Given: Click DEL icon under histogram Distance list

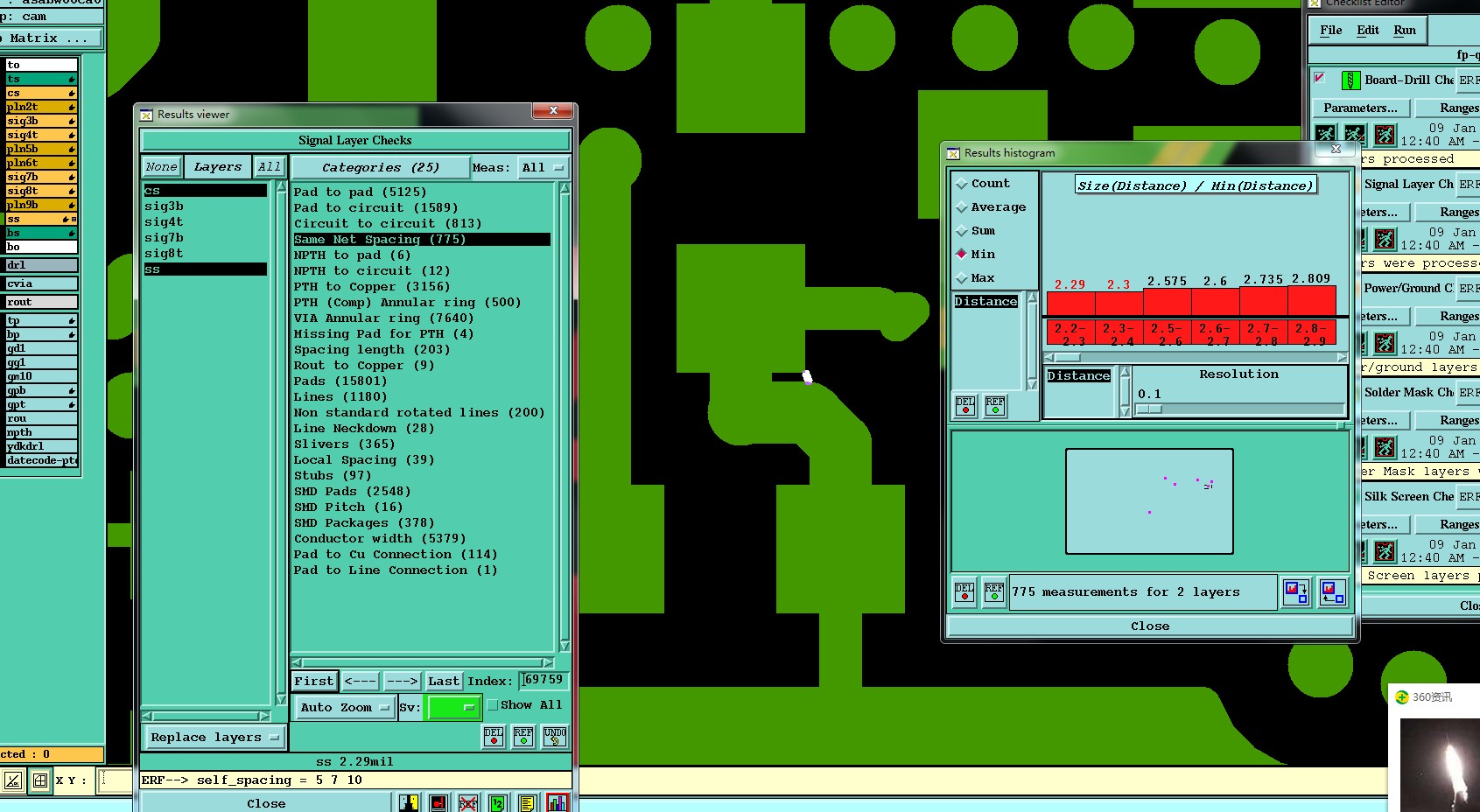Looking at the screenshot, I should coord(965,406).
